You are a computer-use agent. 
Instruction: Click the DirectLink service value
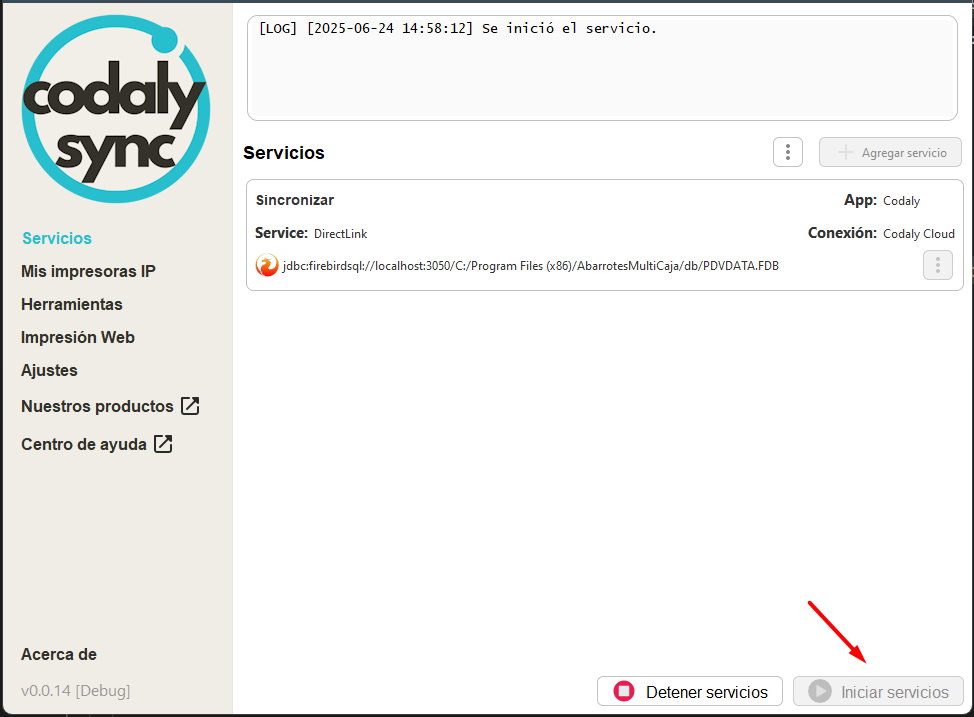[340, 234]
